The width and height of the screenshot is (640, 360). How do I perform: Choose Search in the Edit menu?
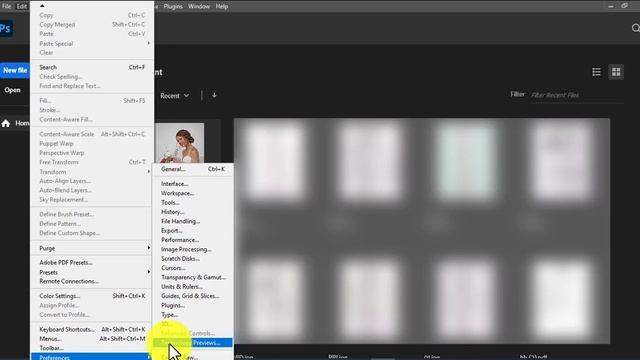coord(92,67)
